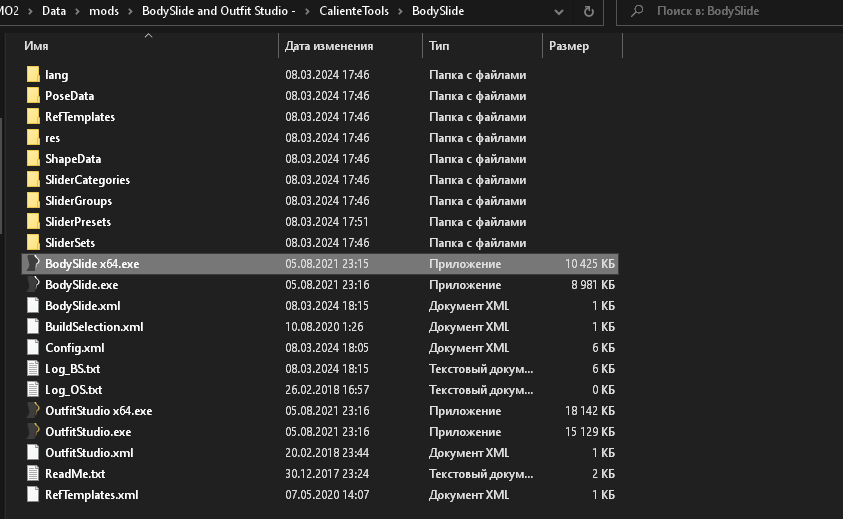Select the SliderCategories folder icon

click(33, 180)
